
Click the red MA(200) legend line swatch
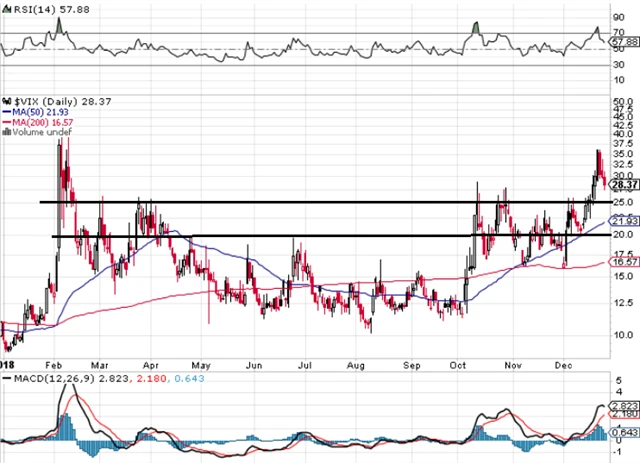5,120
